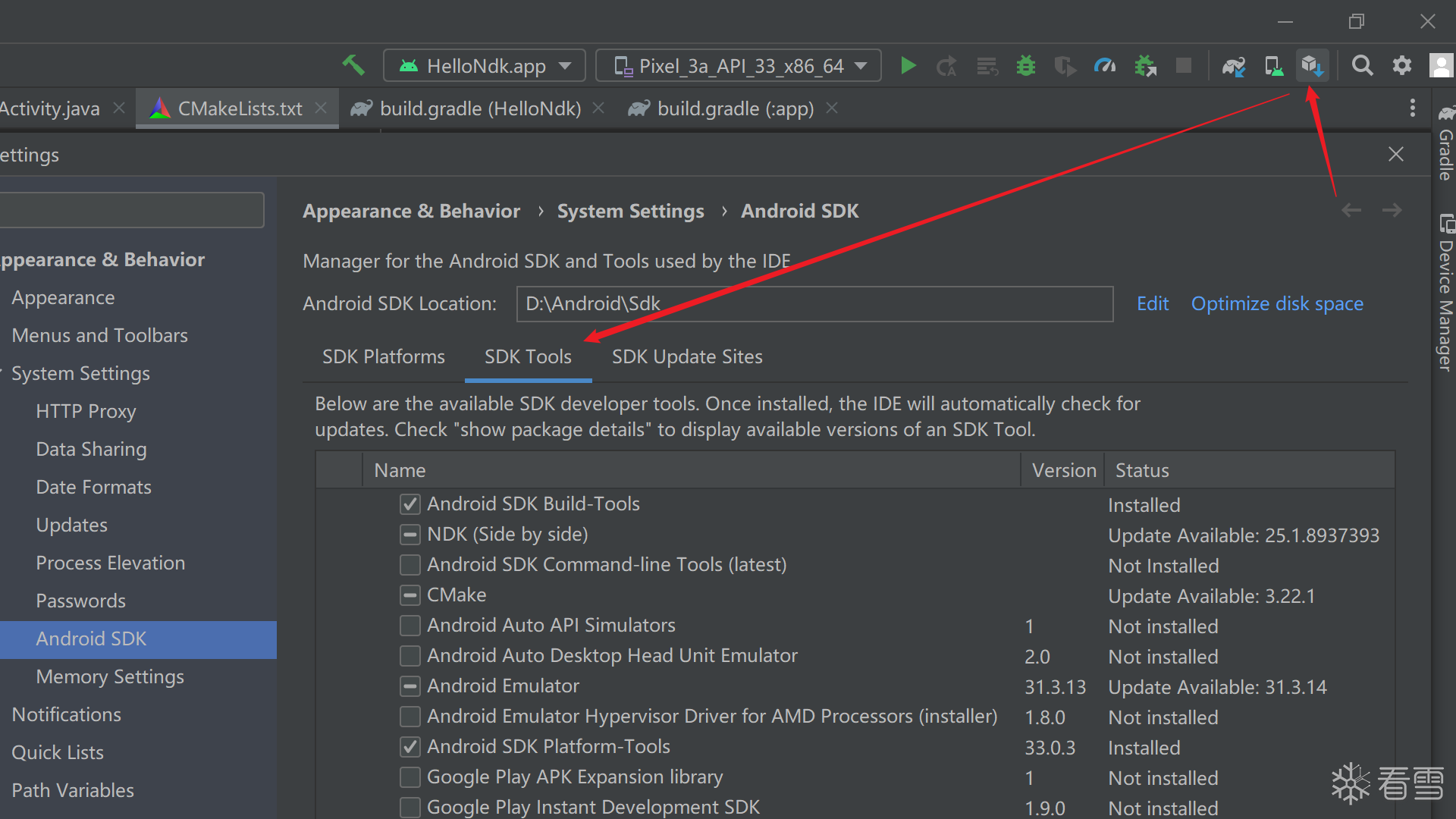Check Google Play APK Expansion library checkbox
This screenshot has height=819, width=1456.
pos(409,777)
